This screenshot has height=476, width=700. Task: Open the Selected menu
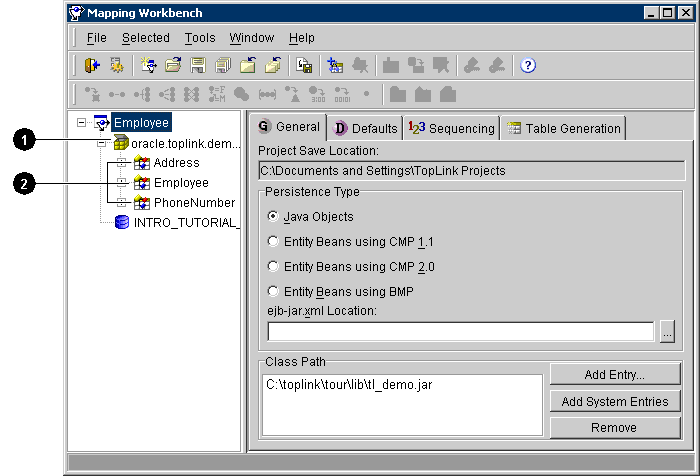click(146, 38)
